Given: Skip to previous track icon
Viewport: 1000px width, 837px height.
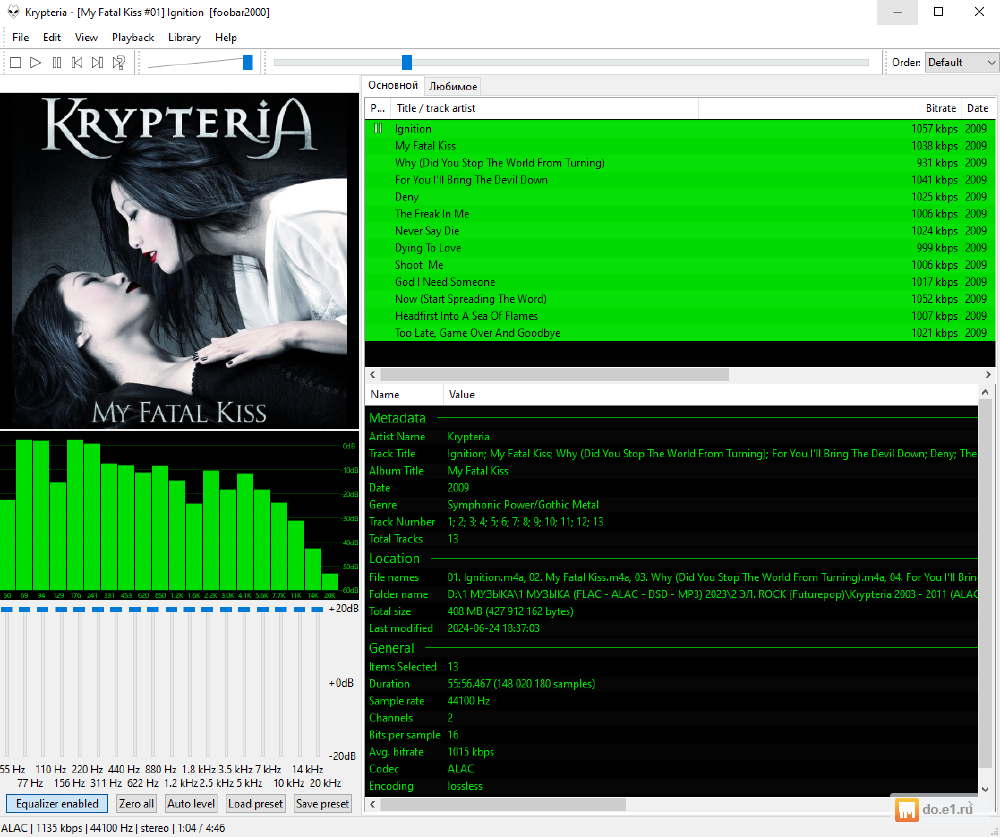Looking at the screenshot, I should coord(77,63).
